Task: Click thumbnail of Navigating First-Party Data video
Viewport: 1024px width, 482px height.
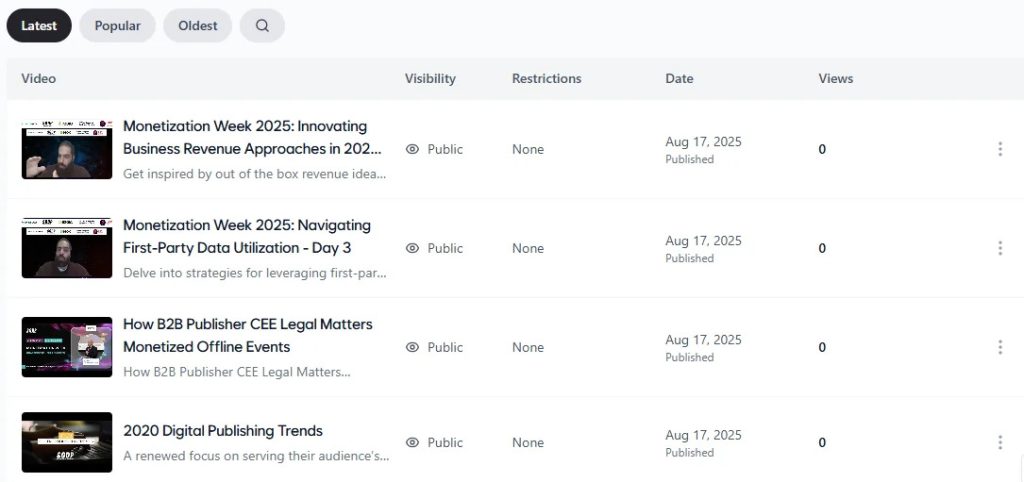Action: [x=67, y=248]
